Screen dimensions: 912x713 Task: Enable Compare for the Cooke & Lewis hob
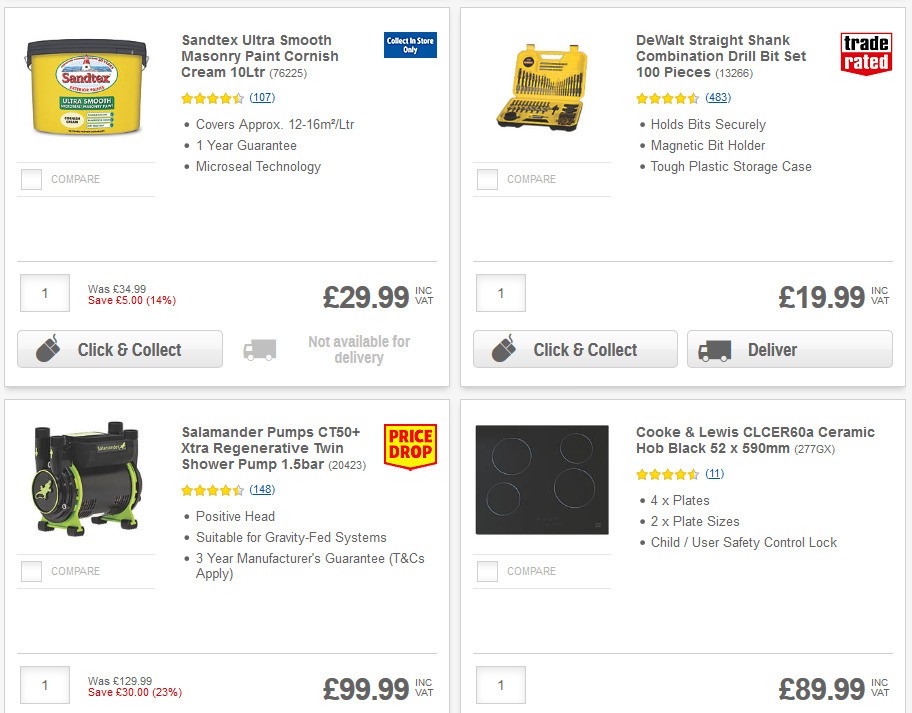click(486, 570)
